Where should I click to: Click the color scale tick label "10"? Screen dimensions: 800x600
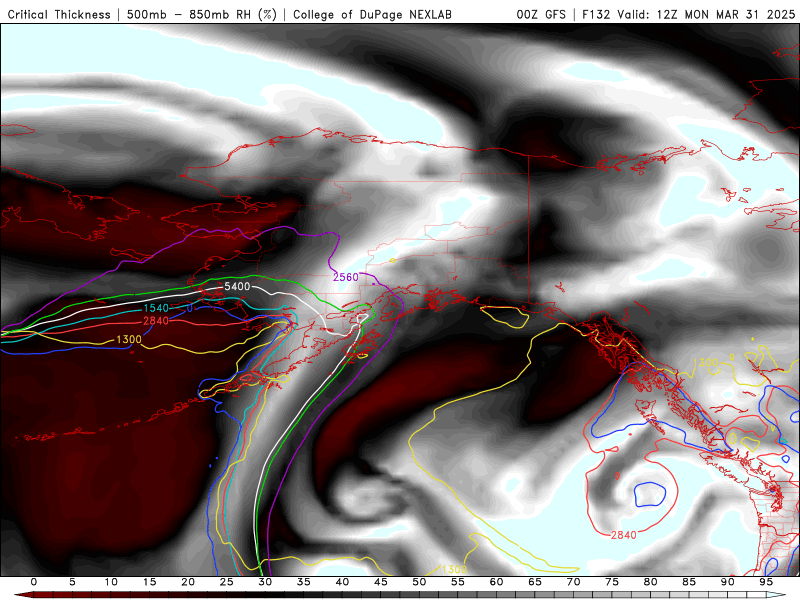[x=111, y=582]
